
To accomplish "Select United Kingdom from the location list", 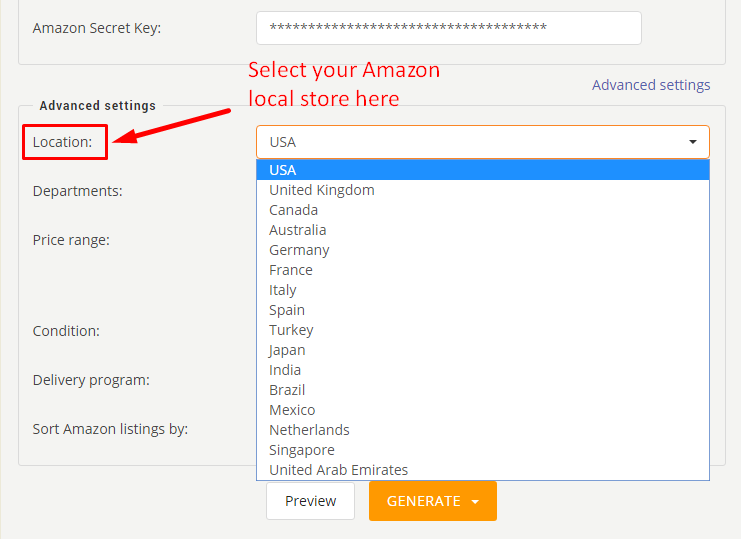I will point(483,190).
